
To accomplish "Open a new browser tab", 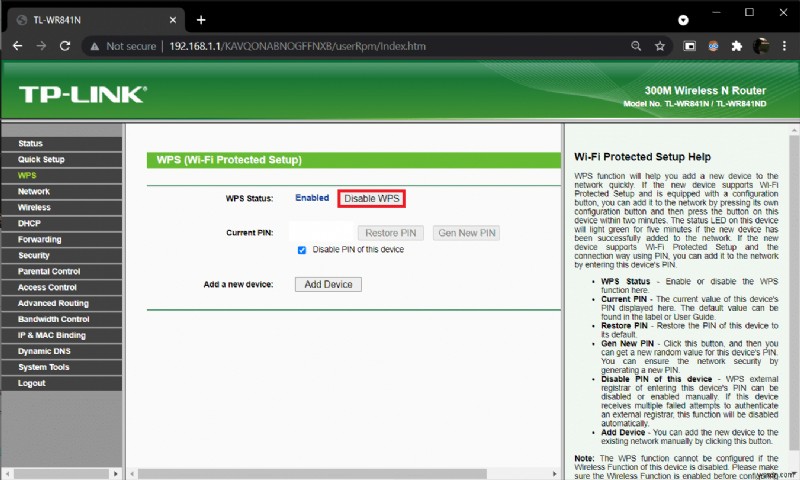I will 201,20.
